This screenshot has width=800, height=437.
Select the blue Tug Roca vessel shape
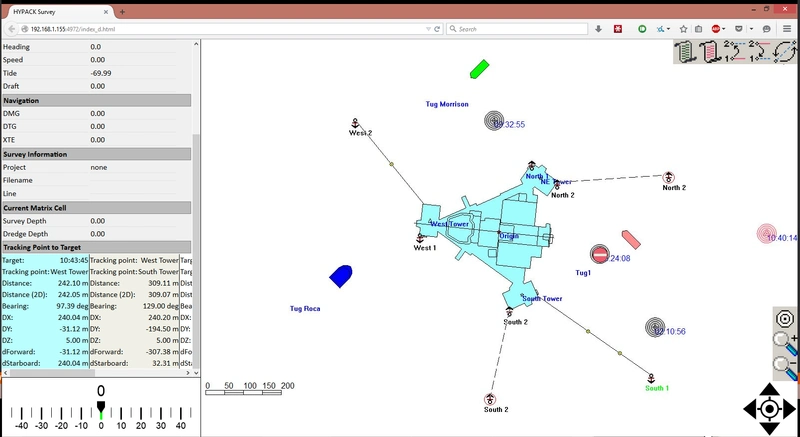pos(341,276)
